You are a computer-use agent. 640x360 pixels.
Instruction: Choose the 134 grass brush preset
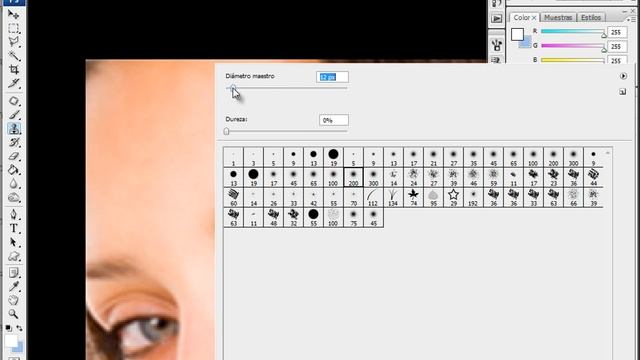pyautogui.click(x=393, y=197)
